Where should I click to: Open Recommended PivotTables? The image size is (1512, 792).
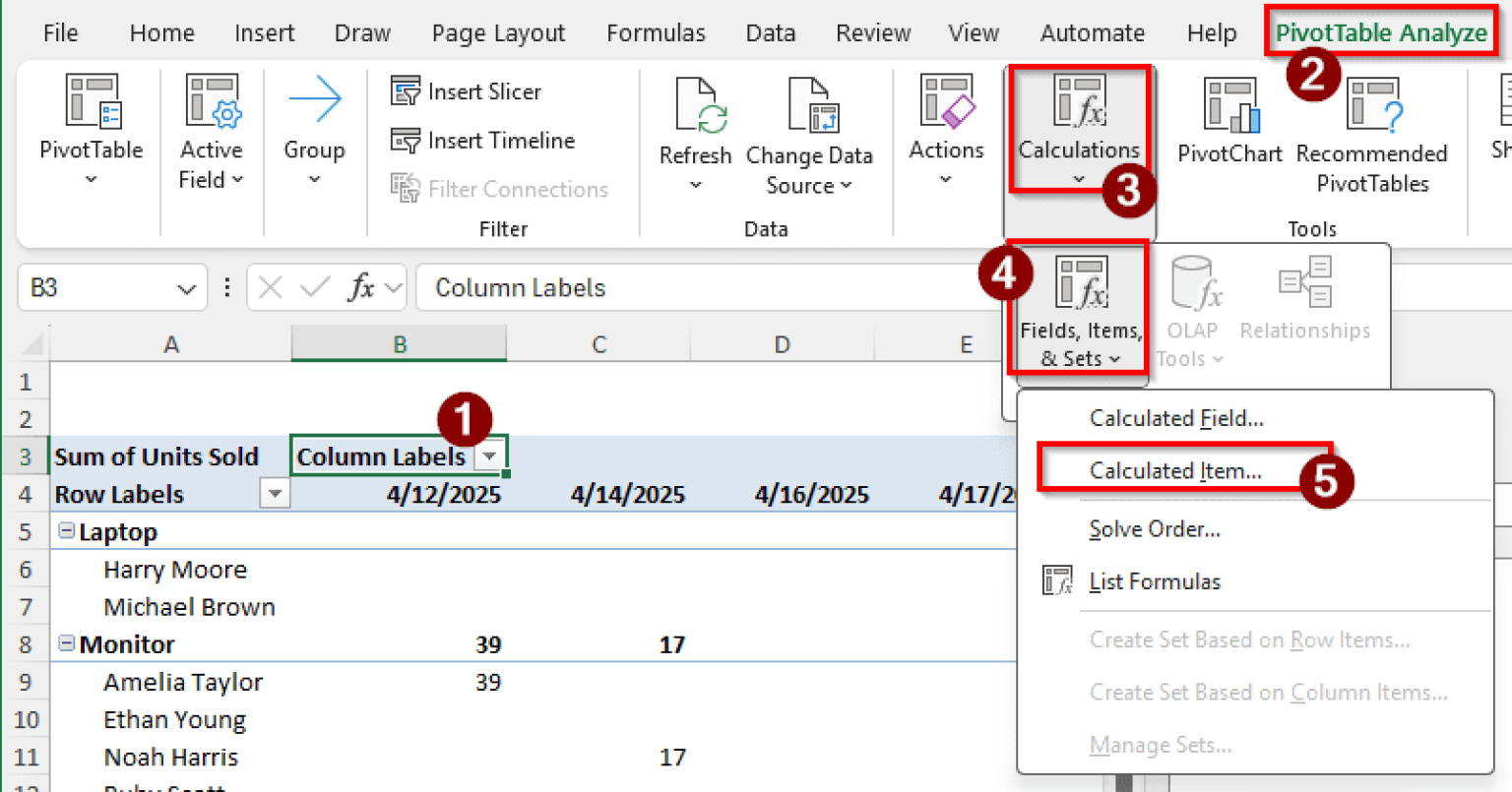pos(1371,106)
